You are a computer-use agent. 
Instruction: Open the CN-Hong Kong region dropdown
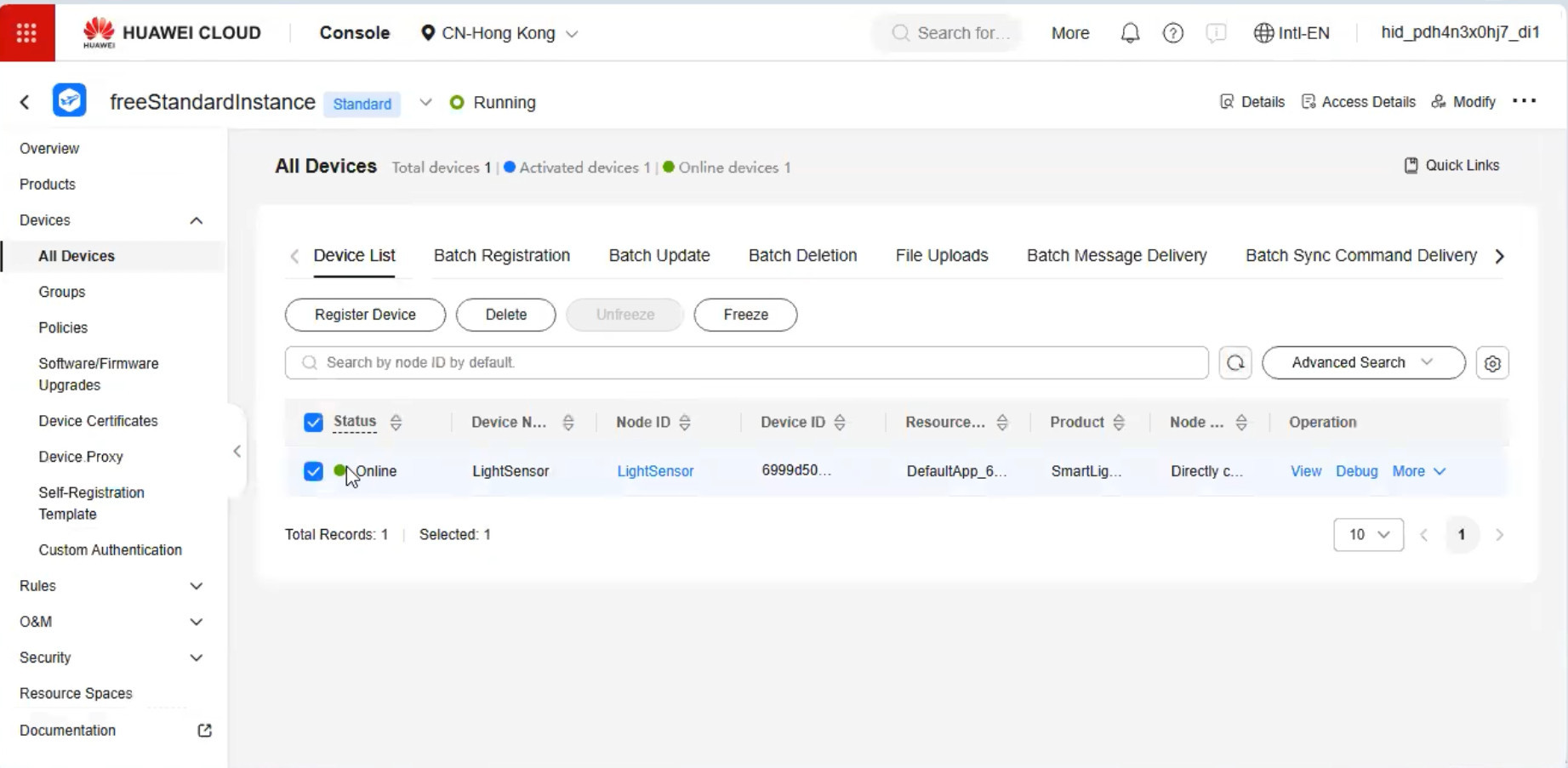click(x=499, y=33)
